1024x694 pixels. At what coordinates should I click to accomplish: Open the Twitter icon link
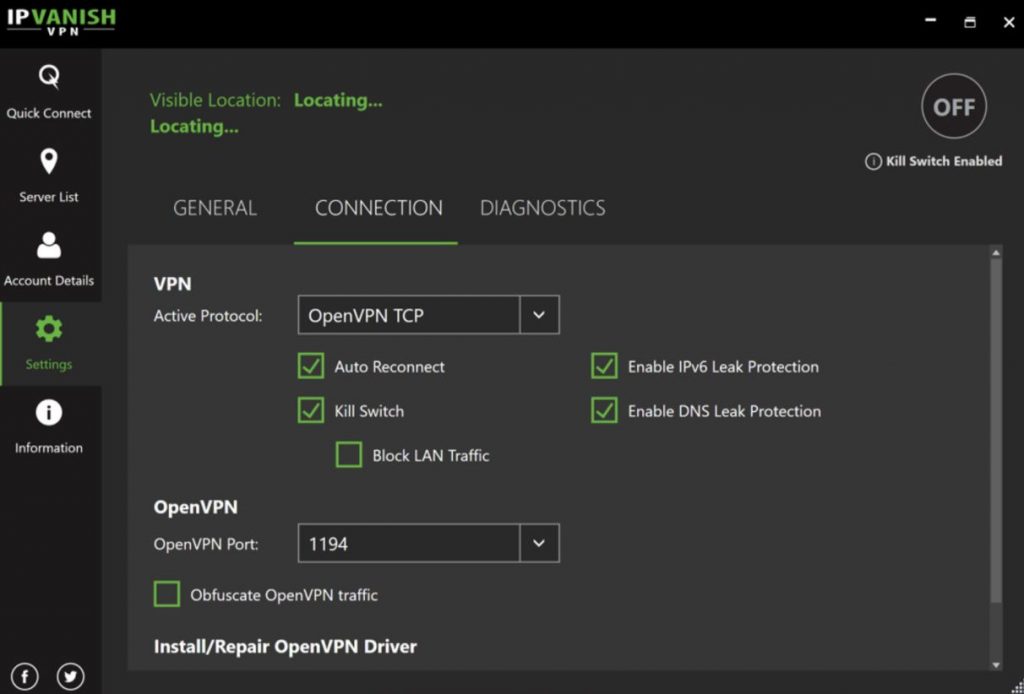coord(71,676)
